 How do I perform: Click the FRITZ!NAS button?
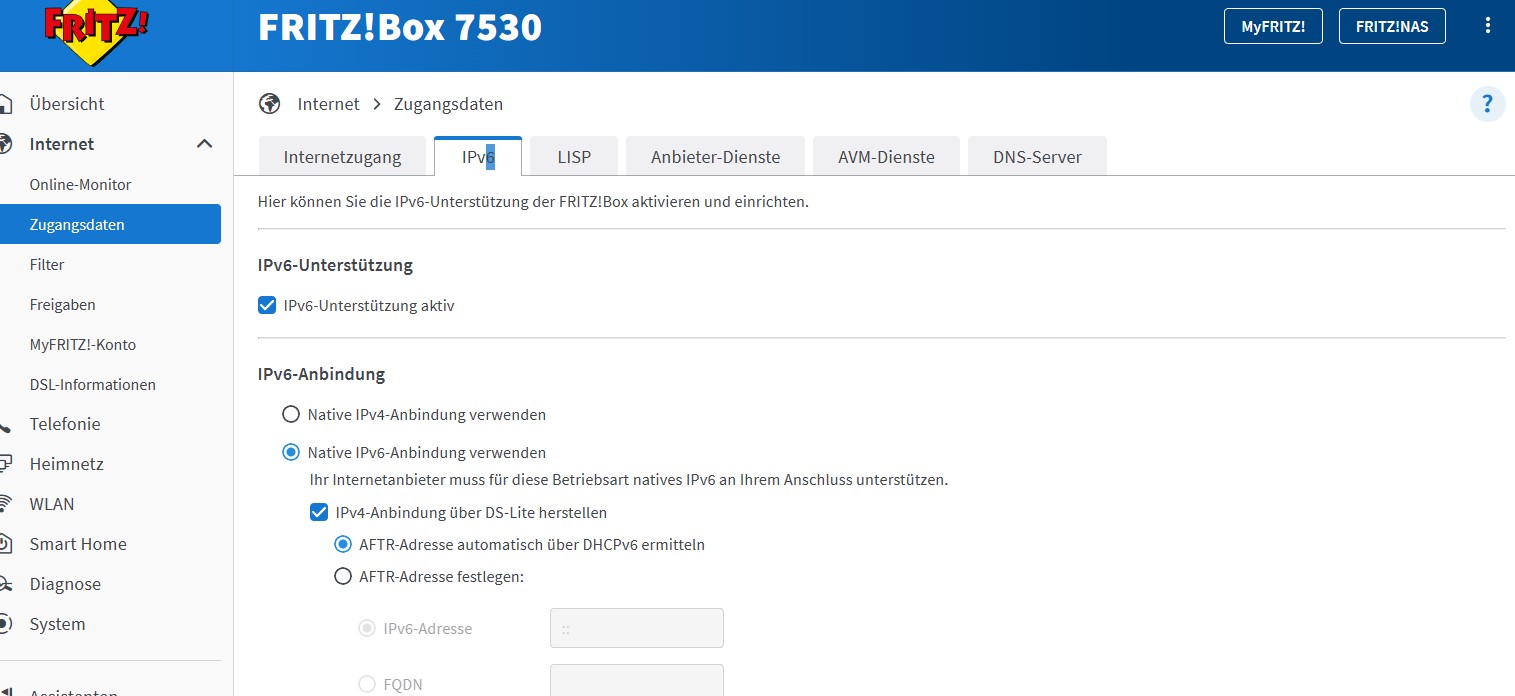tap(1392, 27)
